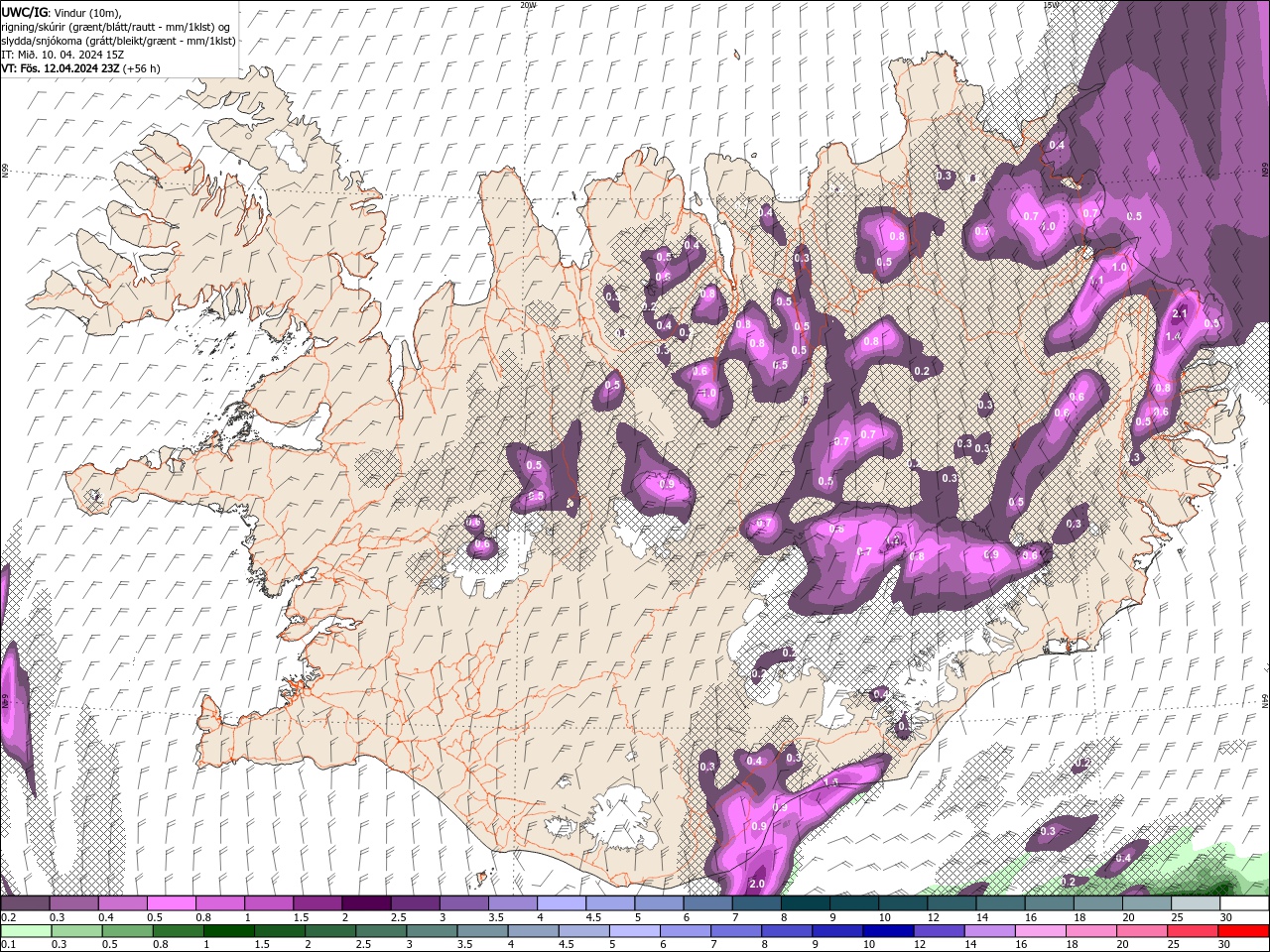The height and width of the screenshot is (952, 1270).
Task: Click the light lavender 4 swatch in top legend row
Action: pos(562,903)
